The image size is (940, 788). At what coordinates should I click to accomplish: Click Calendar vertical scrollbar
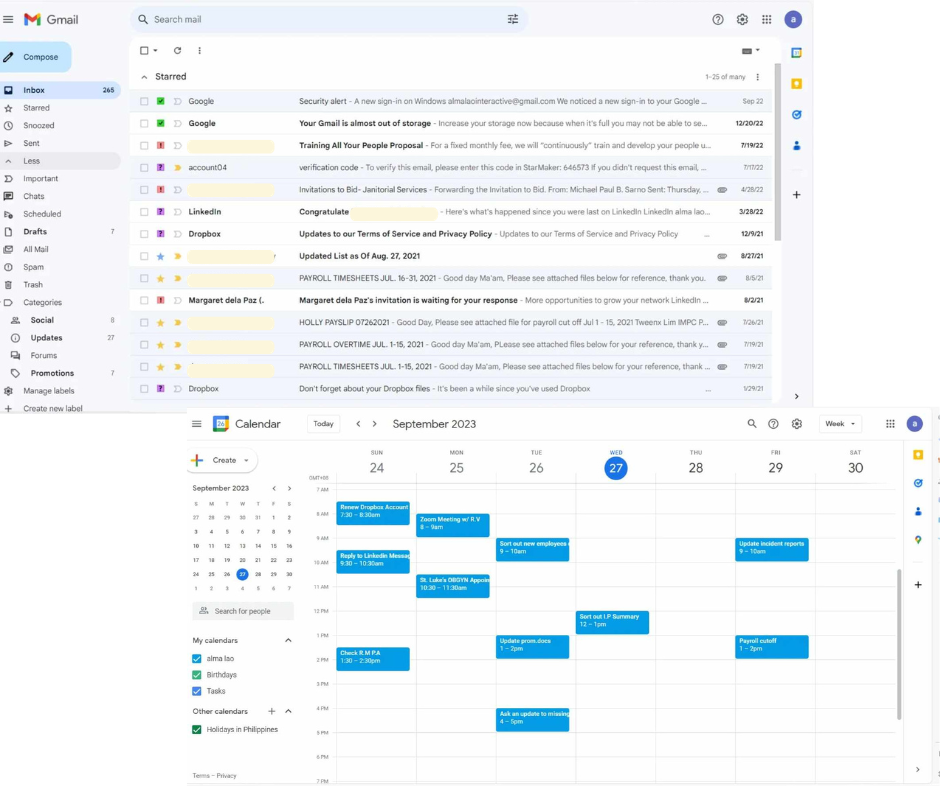tap(899, 645)
